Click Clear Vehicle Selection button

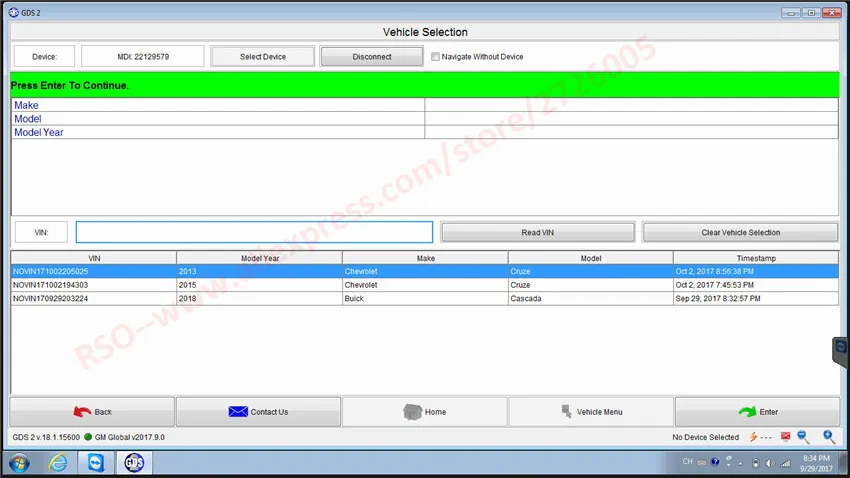pos(740,232)
